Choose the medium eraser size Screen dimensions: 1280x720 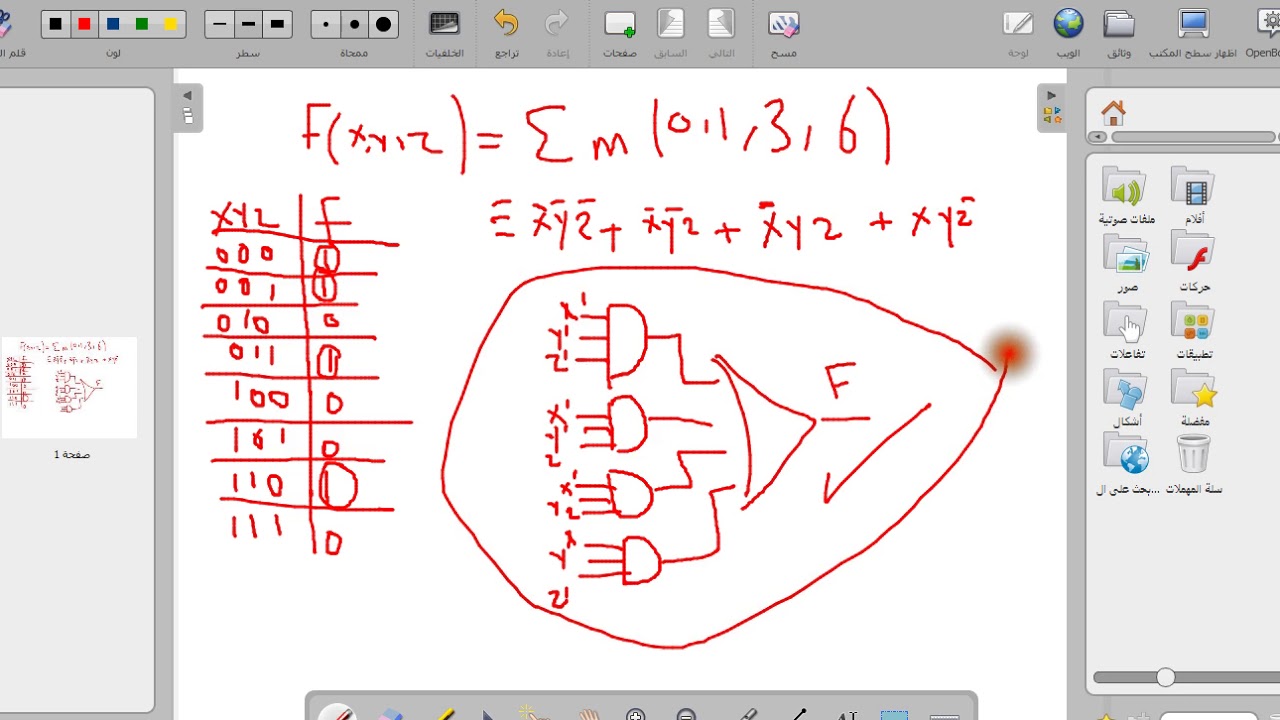tap(355, 25)
